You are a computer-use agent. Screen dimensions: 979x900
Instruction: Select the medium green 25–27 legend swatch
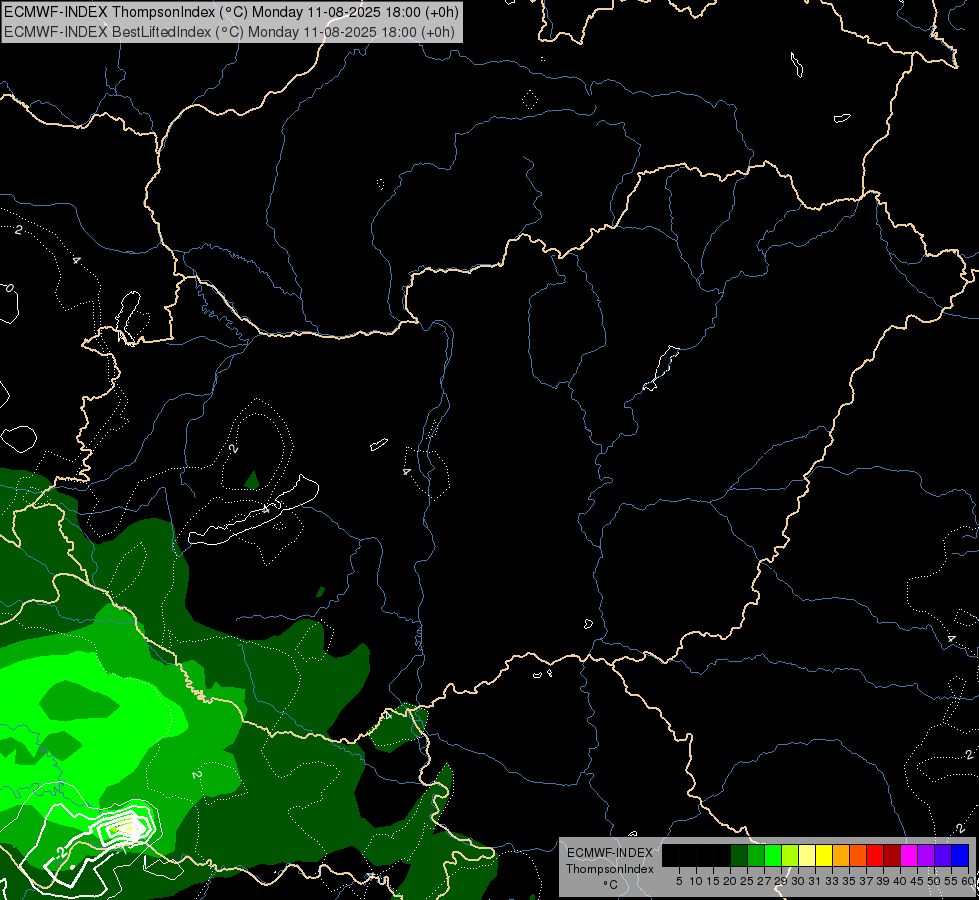click(756, 855)
